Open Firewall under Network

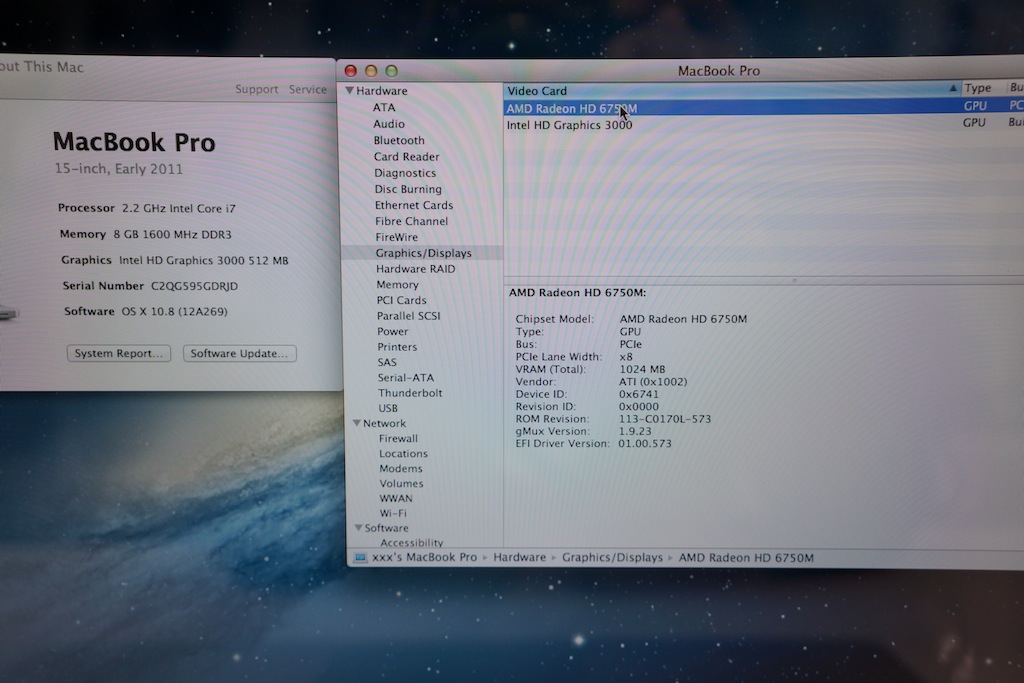tap(398, 438)
